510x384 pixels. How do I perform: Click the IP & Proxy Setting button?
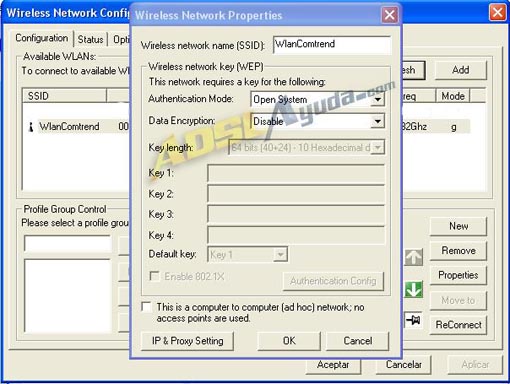(187, 341)
